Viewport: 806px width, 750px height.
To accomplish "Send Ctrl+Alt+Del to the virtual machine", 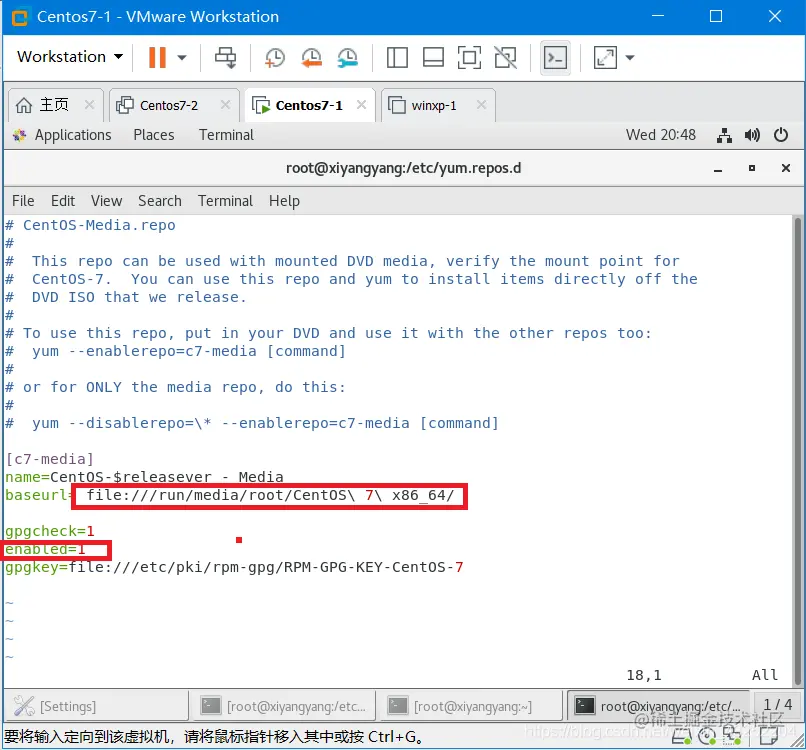I will click(x=225, y=57).
